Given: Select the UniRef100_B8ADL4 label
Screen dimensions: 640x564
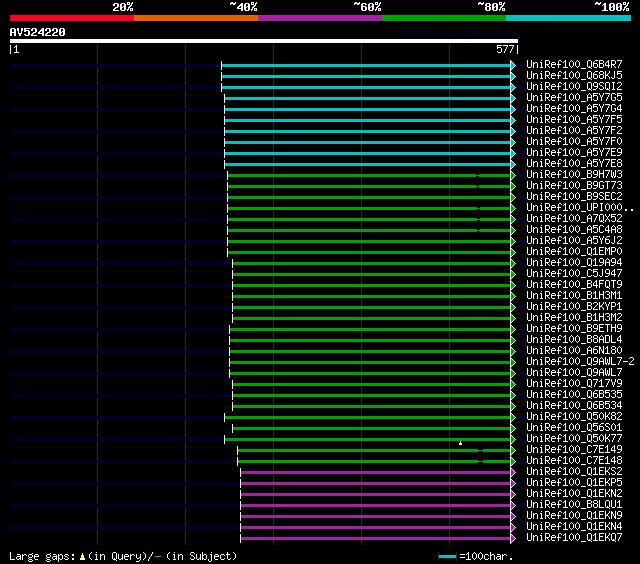Looking at the screenshot, I should click(x=574, y=340).
